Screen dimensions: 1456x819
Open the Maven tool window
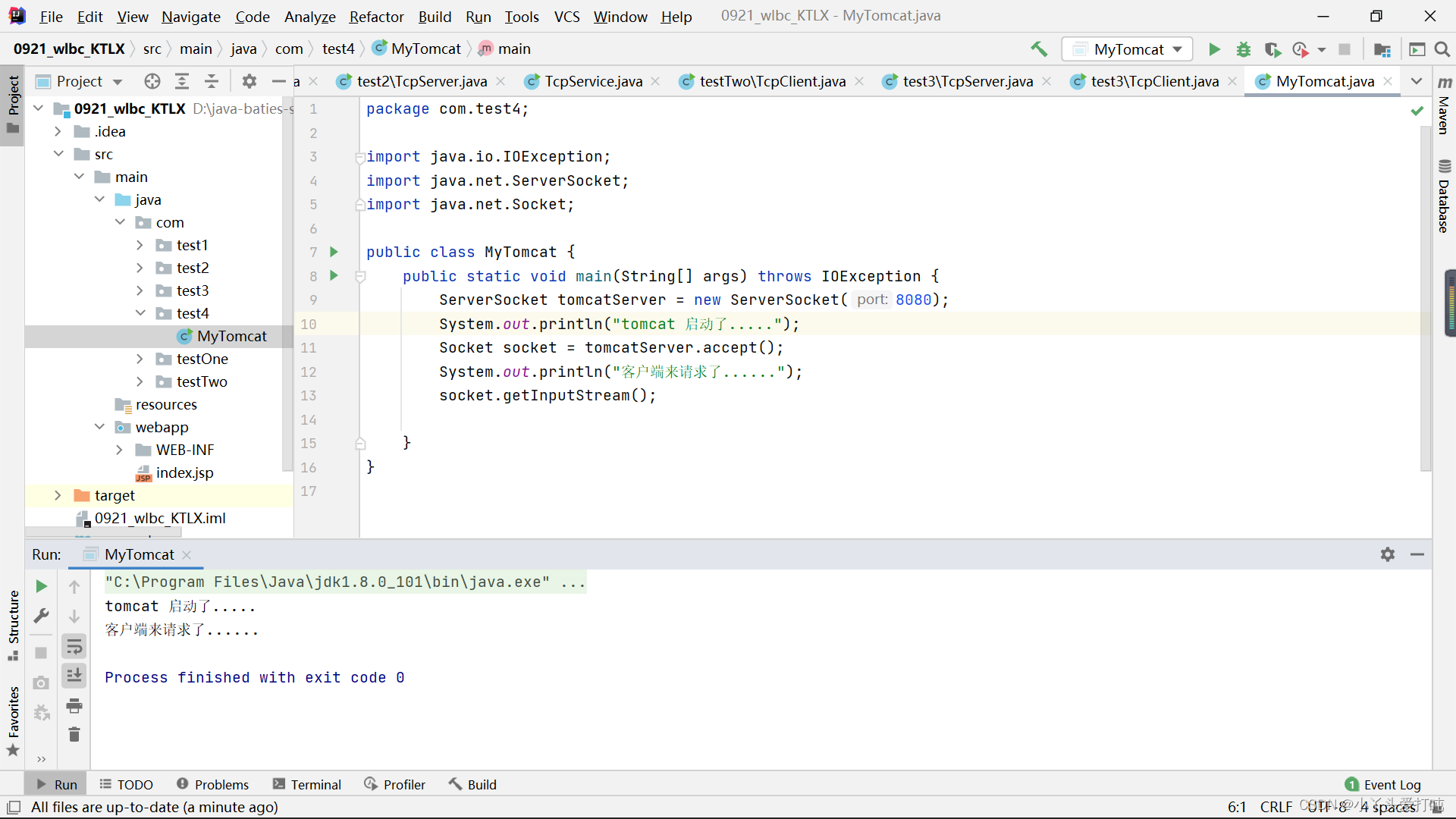[x=1445, y=105]
